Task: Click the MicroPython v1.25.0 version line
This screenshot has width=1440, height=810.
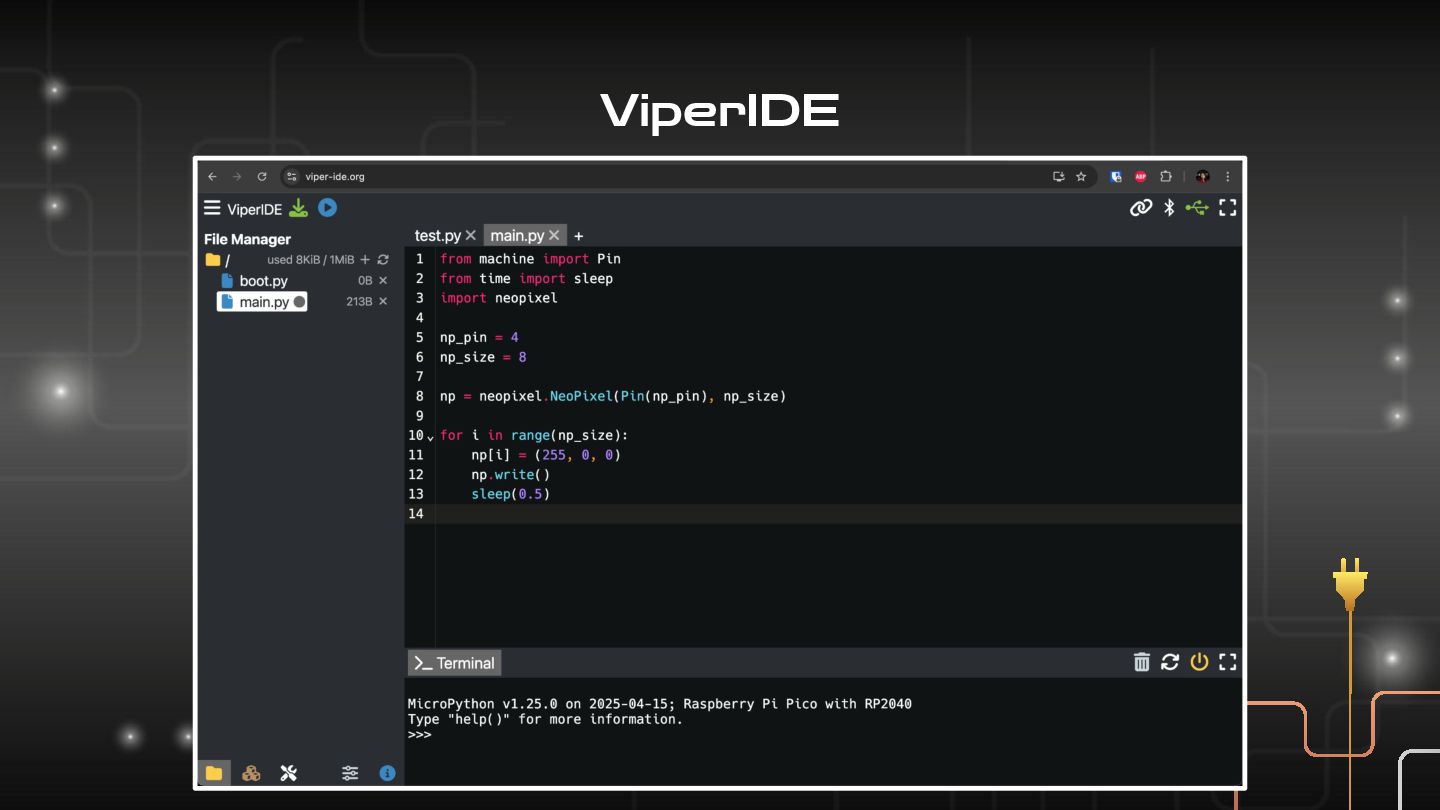Action: [660, 704]
